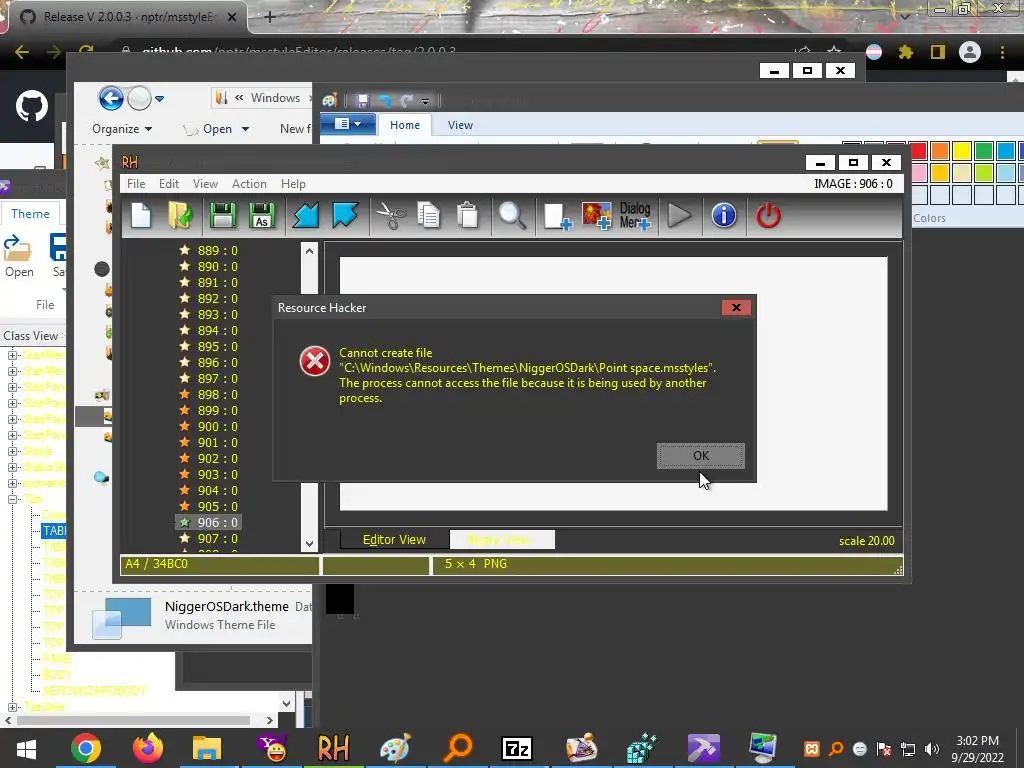Open Explorer recent locations dropdown arrow
This screenshot has height=768, width=1024.
pos(159,99)
